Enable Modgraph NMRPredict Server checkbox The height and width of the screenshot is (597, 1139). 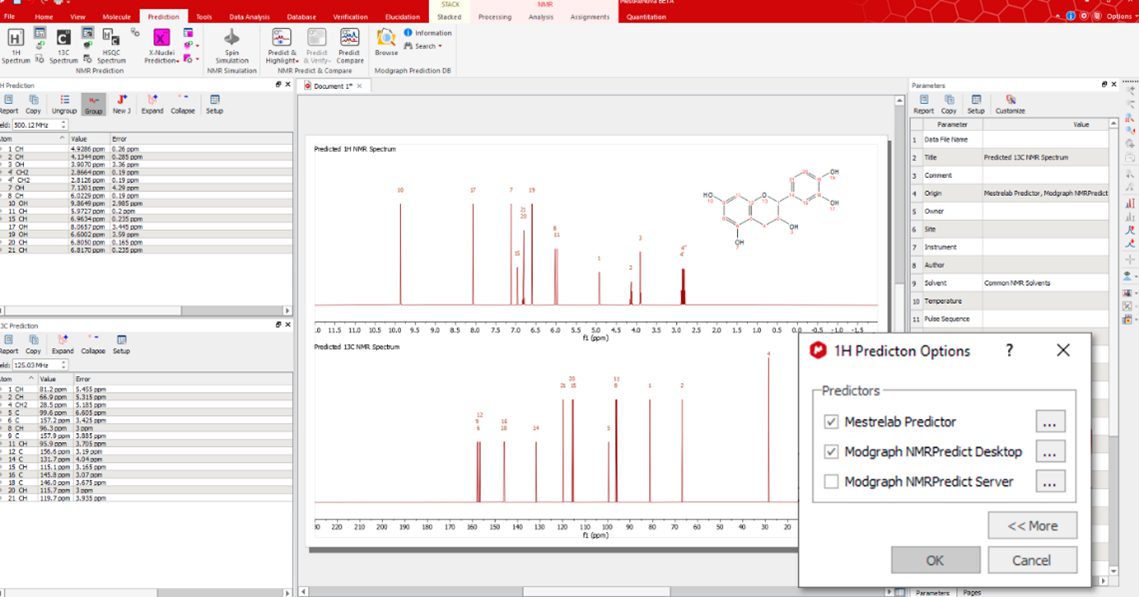pyautogui.click(x=831, y=482)
